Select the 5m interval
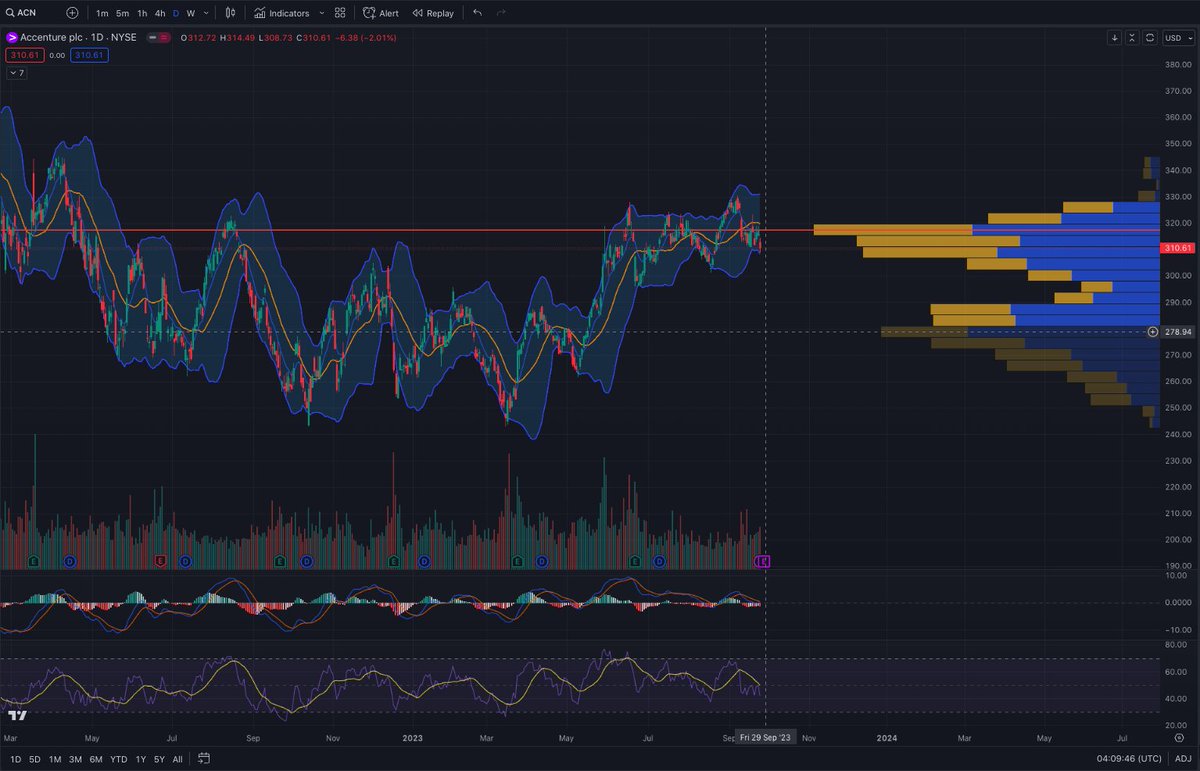The height and width of the screenshot is (771, 1200). tap(122, 13)
